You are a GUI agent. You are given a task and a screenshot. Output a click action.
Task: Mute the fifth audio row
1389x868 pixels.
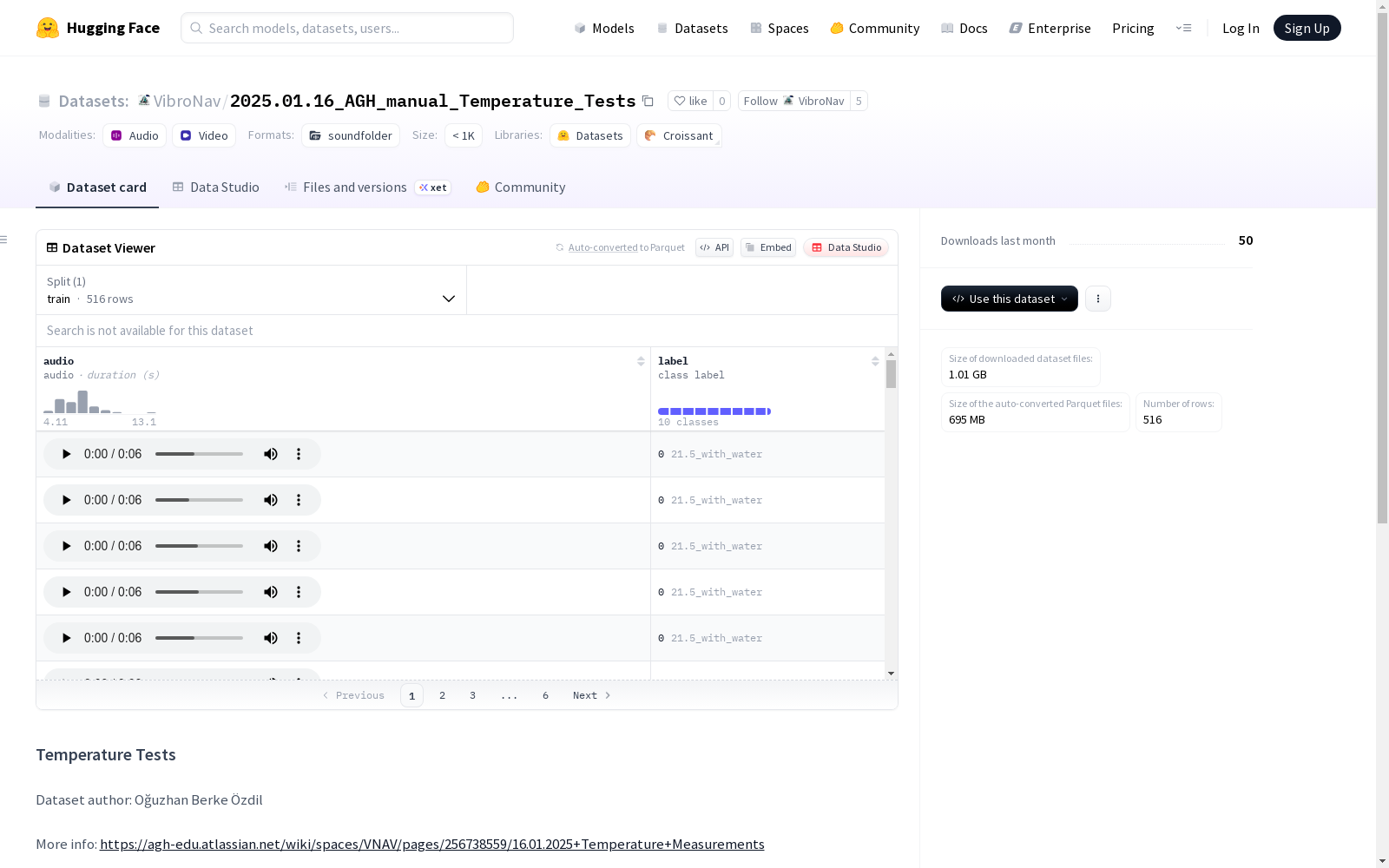click(271, 638)
